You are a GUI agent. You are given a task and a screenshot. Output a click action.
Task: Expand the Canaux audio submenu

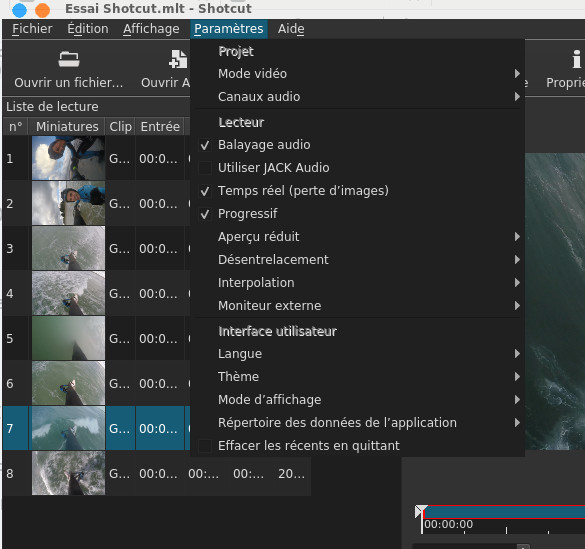tap(357, 97)
